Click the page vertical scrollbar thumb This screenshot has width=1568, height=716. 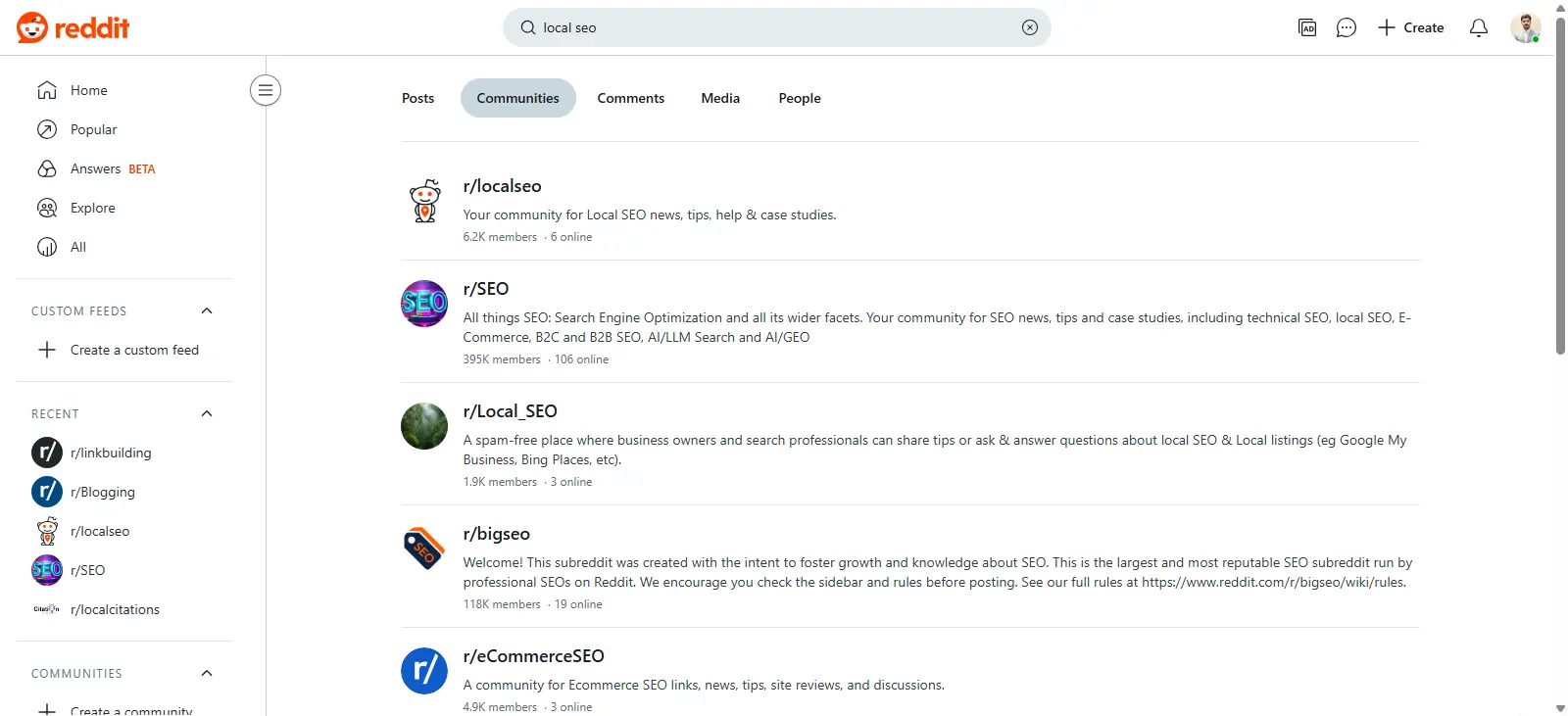1560,186
